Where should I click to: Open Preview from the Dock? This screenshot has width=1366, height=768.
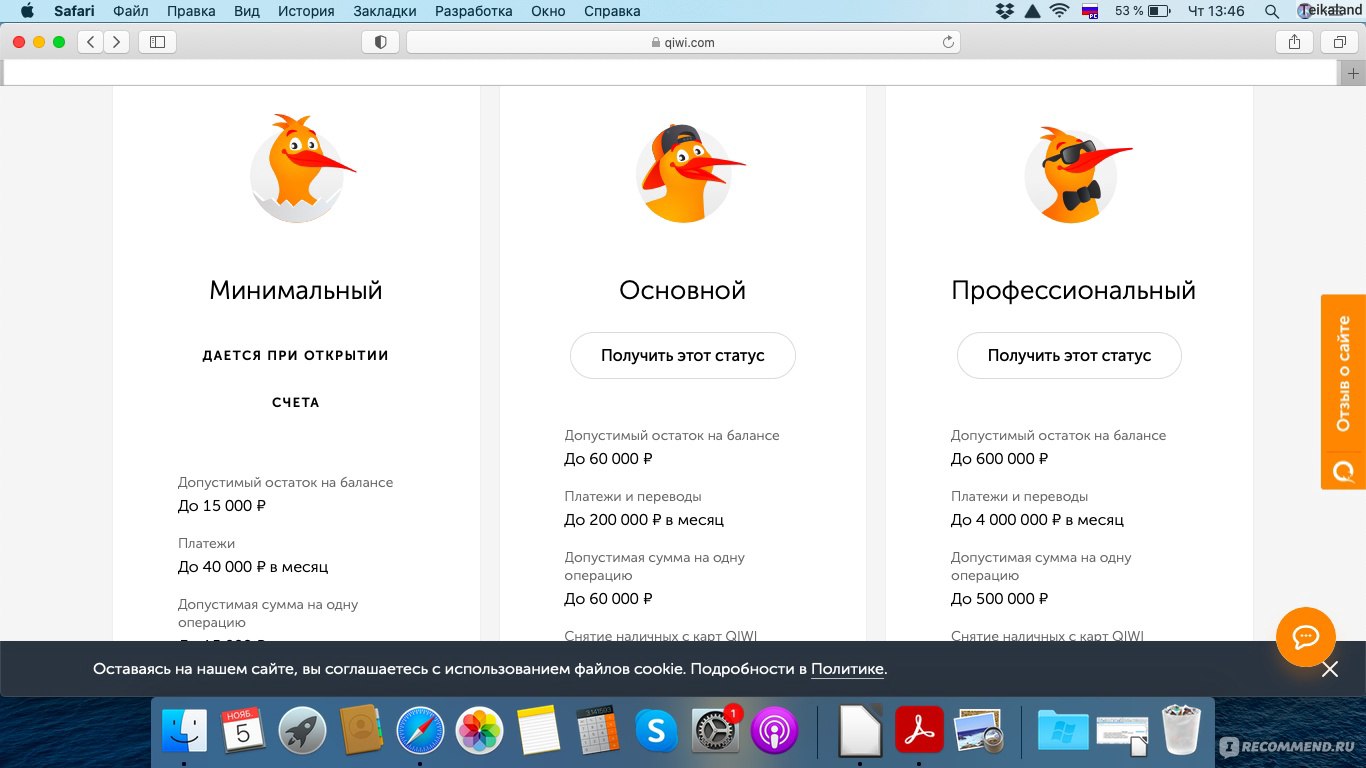(979, 731)
